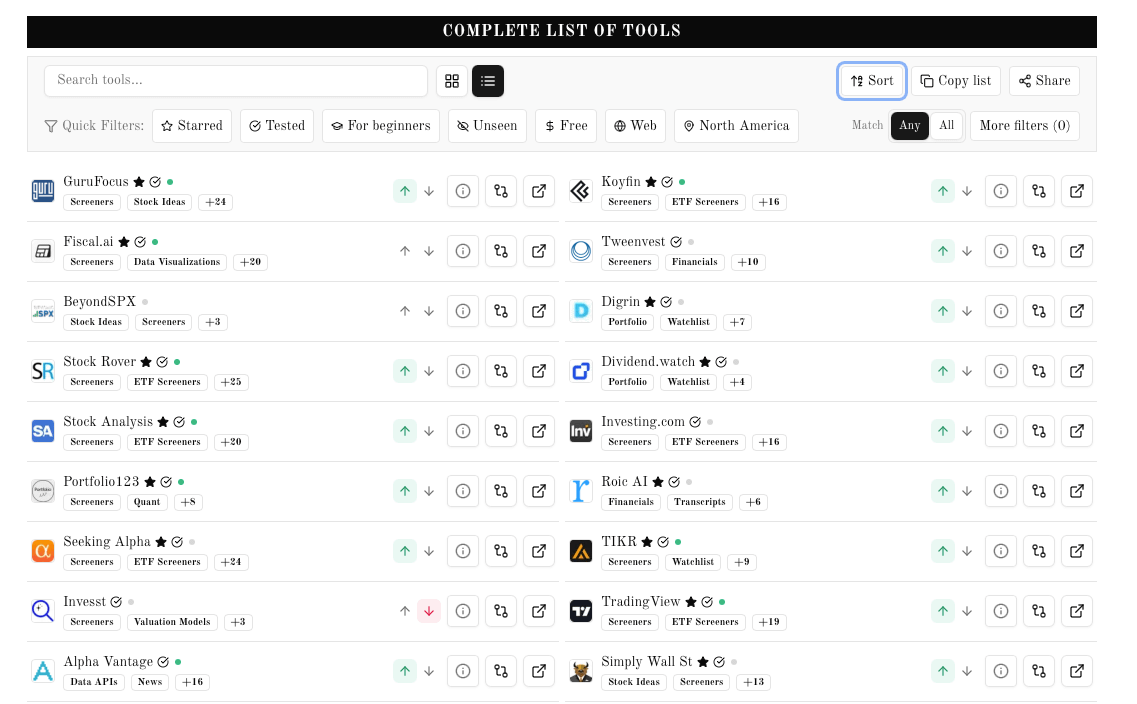Toggle the Starred quick filter
The image size is (1137, 704).
(x=192, y=126)
